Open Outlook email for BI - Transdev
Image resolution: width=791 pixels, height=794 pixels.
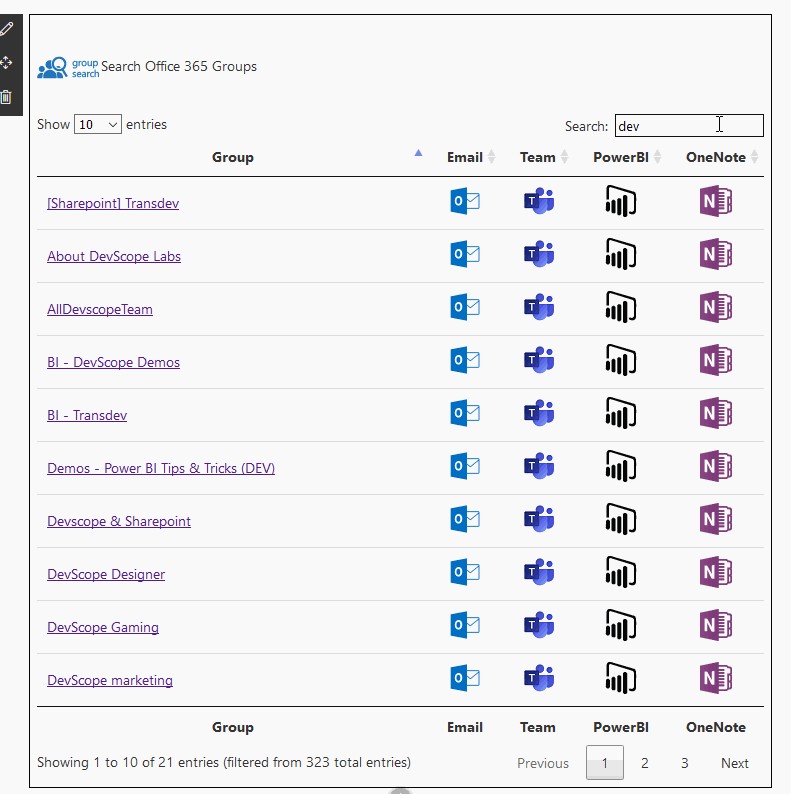[465, 413]
